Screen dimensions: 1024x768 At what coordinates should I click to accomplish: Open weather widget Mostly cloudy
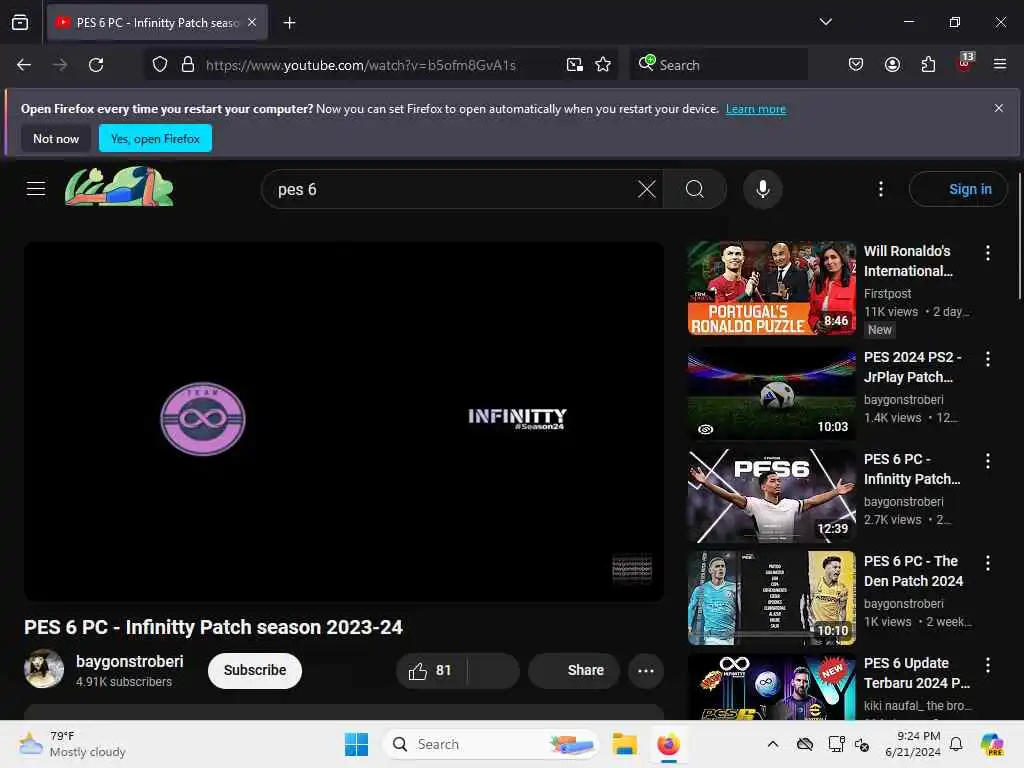[x=72, y=744]
